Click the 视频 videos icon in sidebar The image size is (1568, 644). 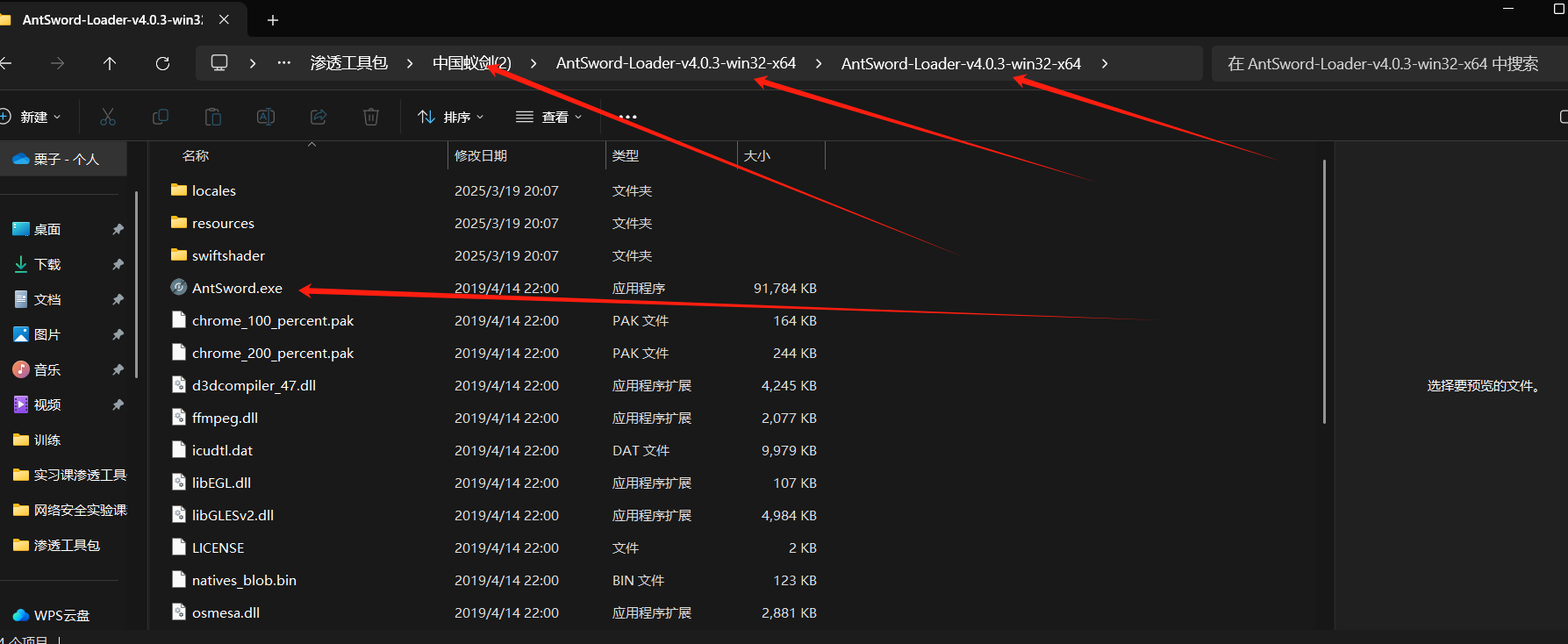pos(21,404)
